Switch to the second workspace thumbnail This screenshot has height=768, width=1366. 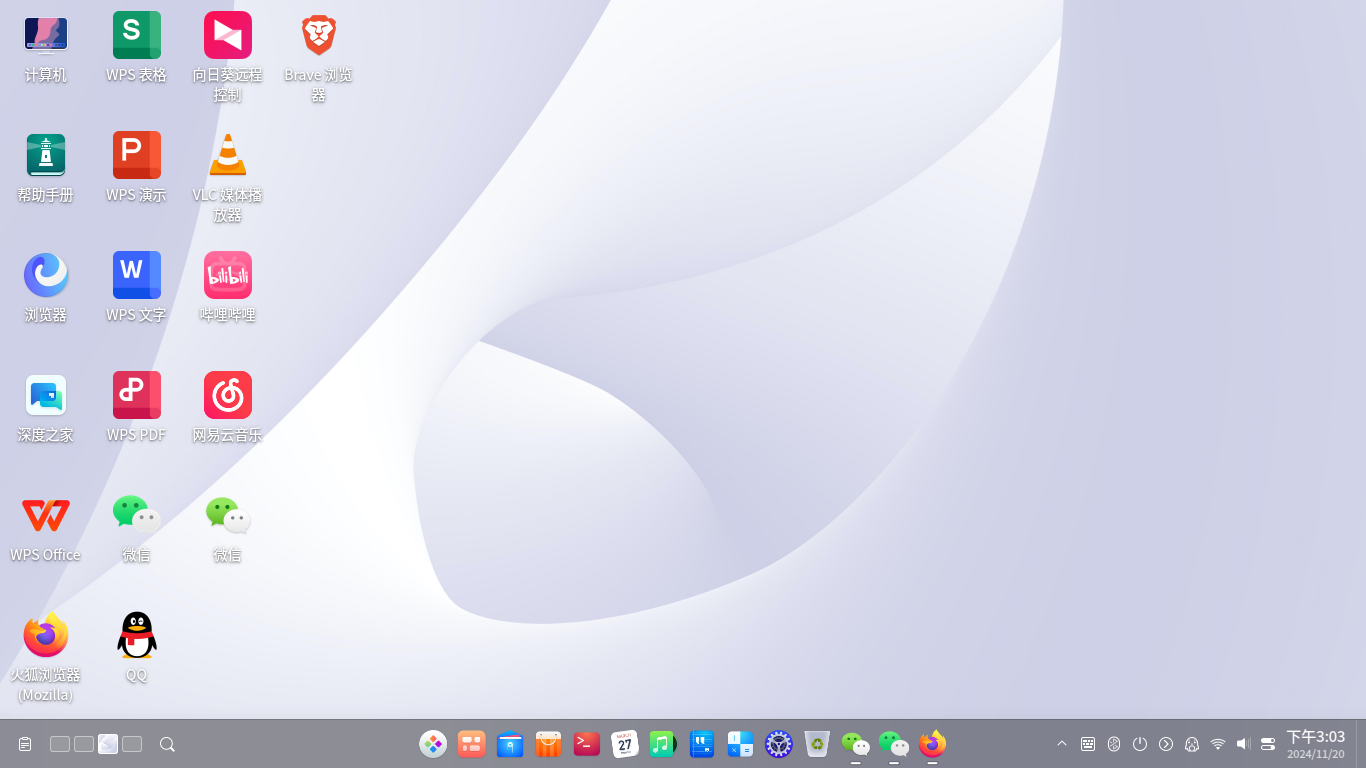coord(84,744)
